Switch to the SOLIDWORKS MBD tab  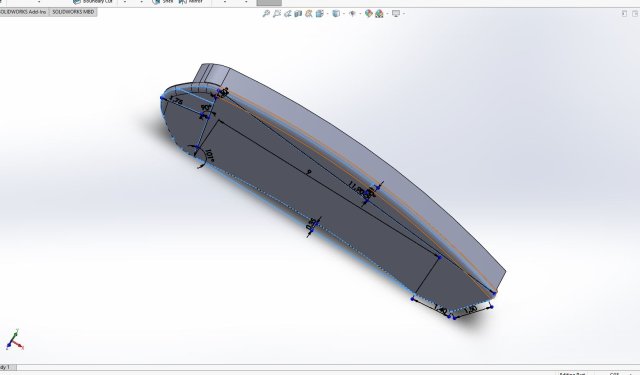click(73, 12)
